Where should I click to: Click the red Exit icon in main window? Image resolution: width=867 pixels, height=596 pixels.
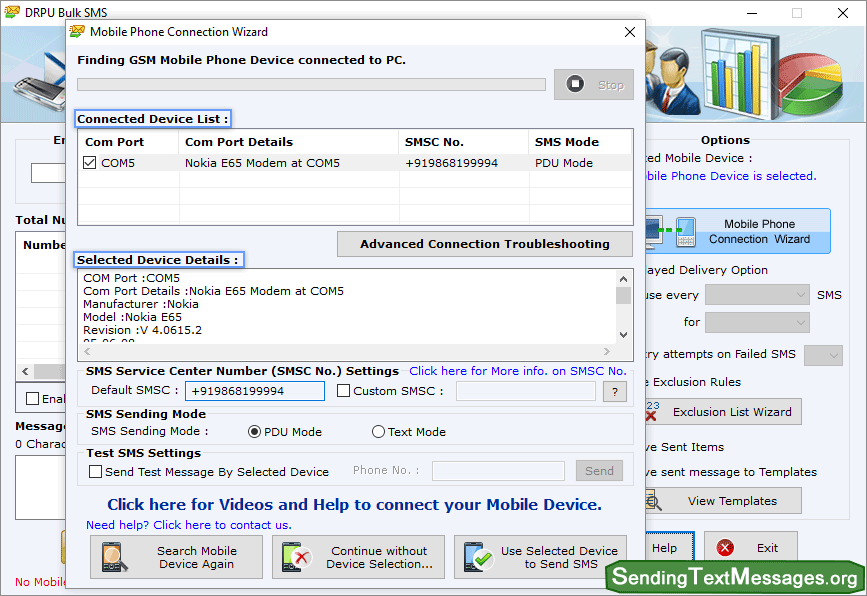point(725,548)
